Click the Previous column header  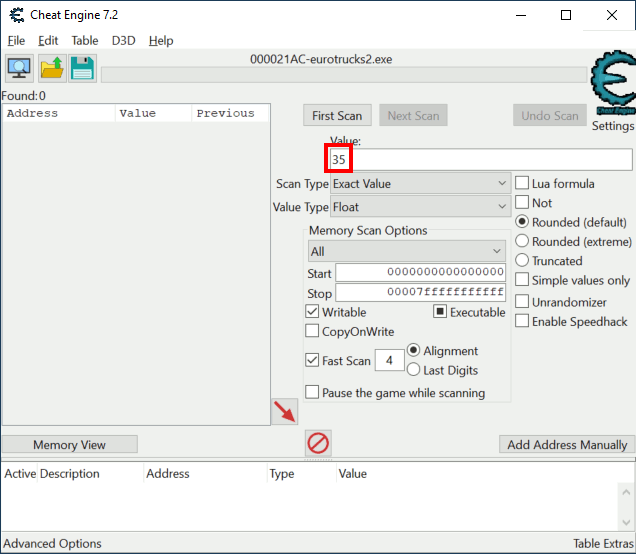coord(230,113)
